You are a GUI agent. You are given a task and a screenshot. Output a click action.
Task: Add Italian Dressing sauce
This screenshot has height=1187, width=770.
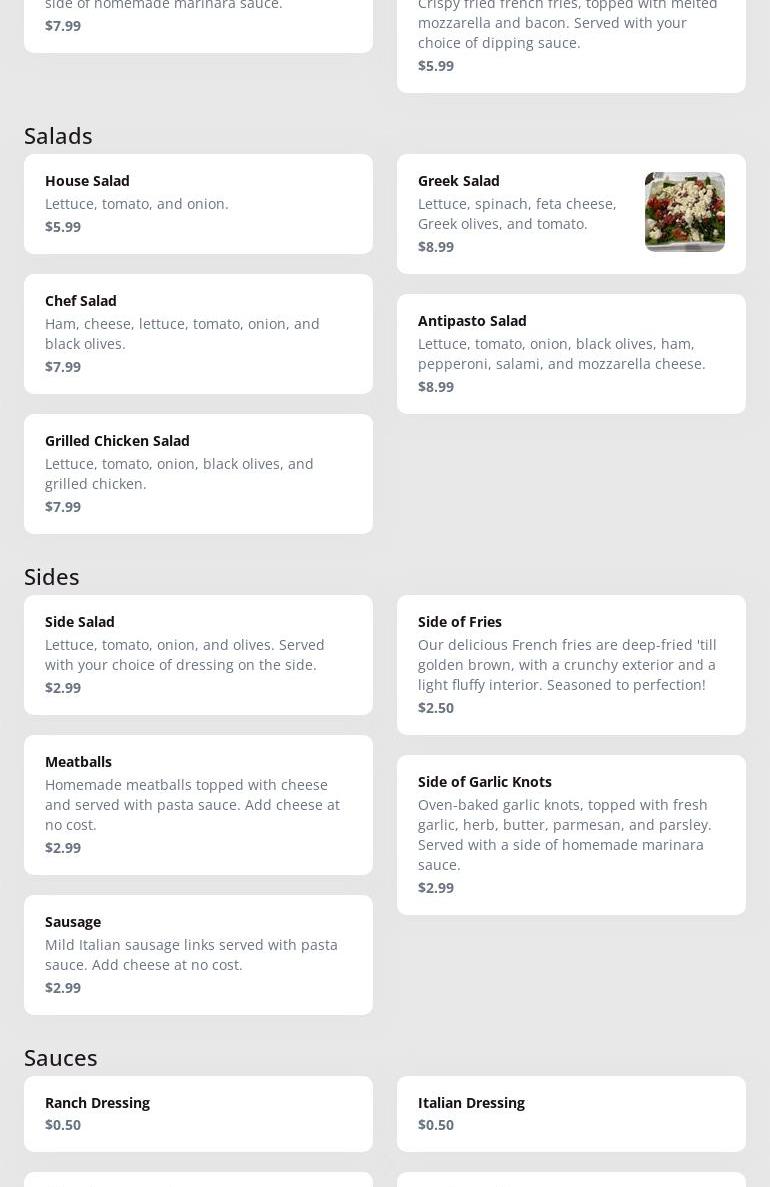[x=570, y=1113]
